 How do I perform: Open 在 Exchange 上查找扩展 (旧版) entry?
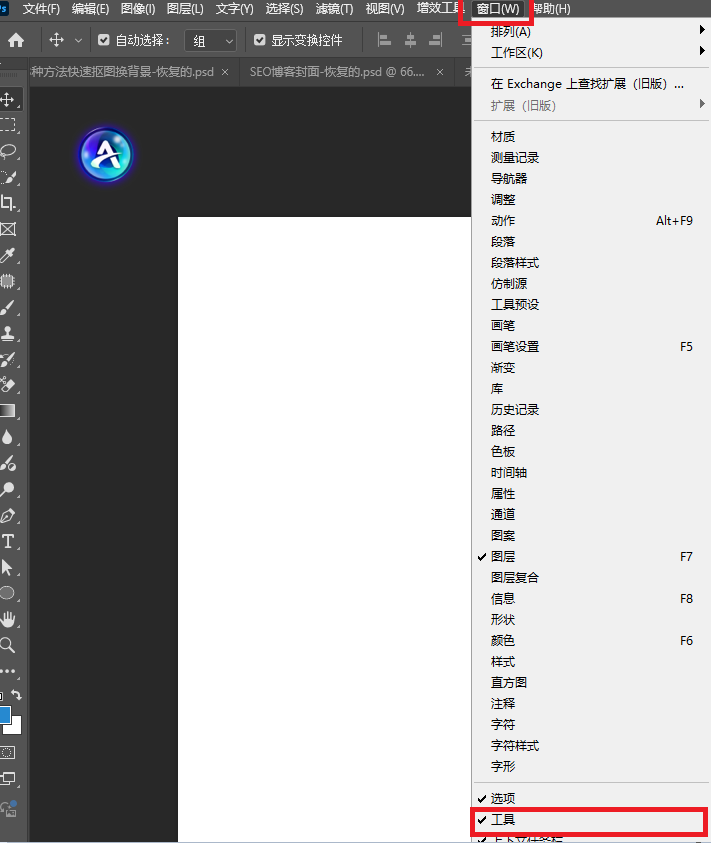(x=585, y=84)
